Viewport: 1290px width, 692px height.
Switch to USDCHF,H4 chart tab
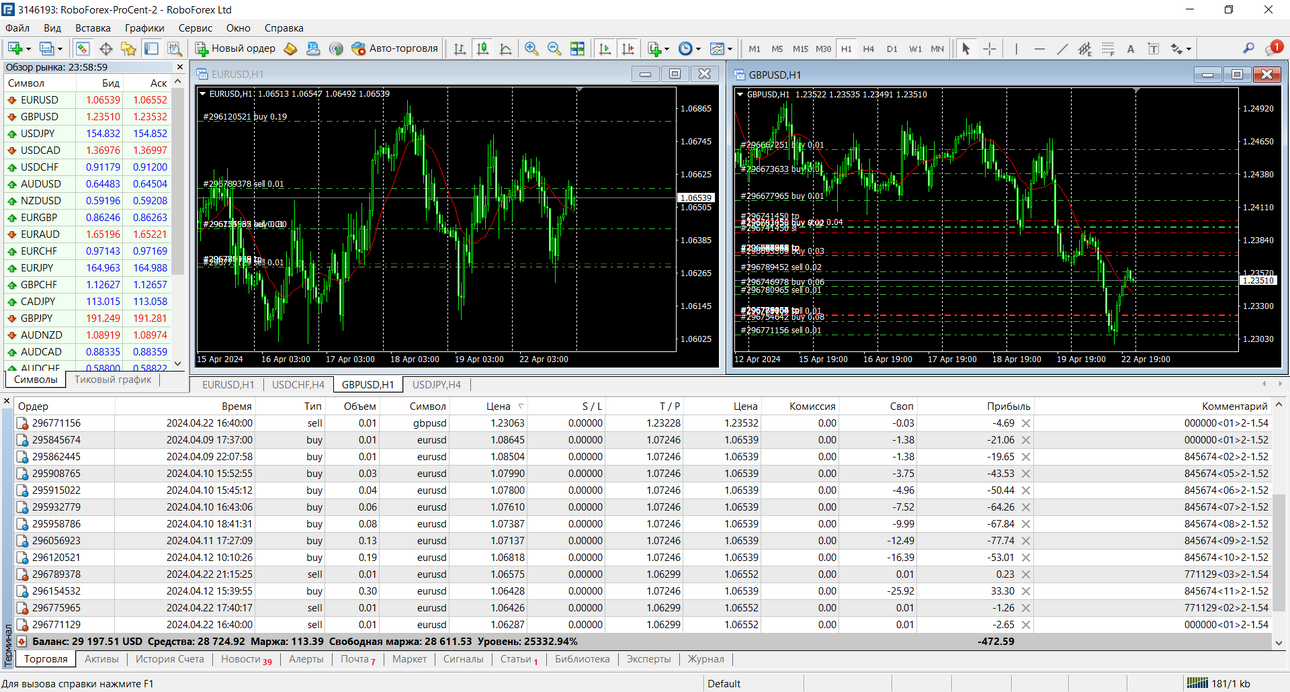click(x=298, y=384)
